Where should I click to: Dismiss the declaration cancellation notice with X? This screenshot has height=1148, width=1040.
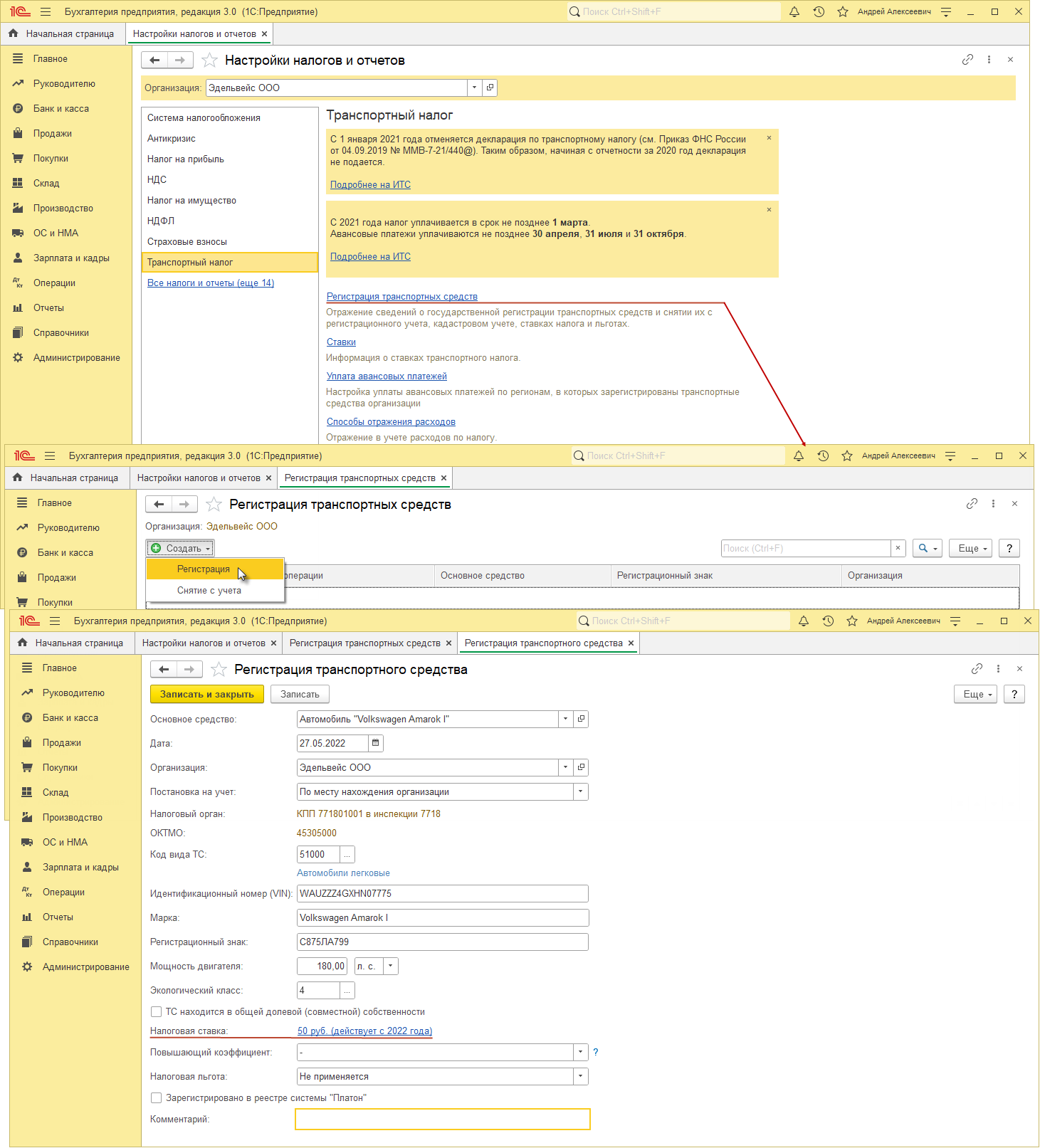pos(769,138)
